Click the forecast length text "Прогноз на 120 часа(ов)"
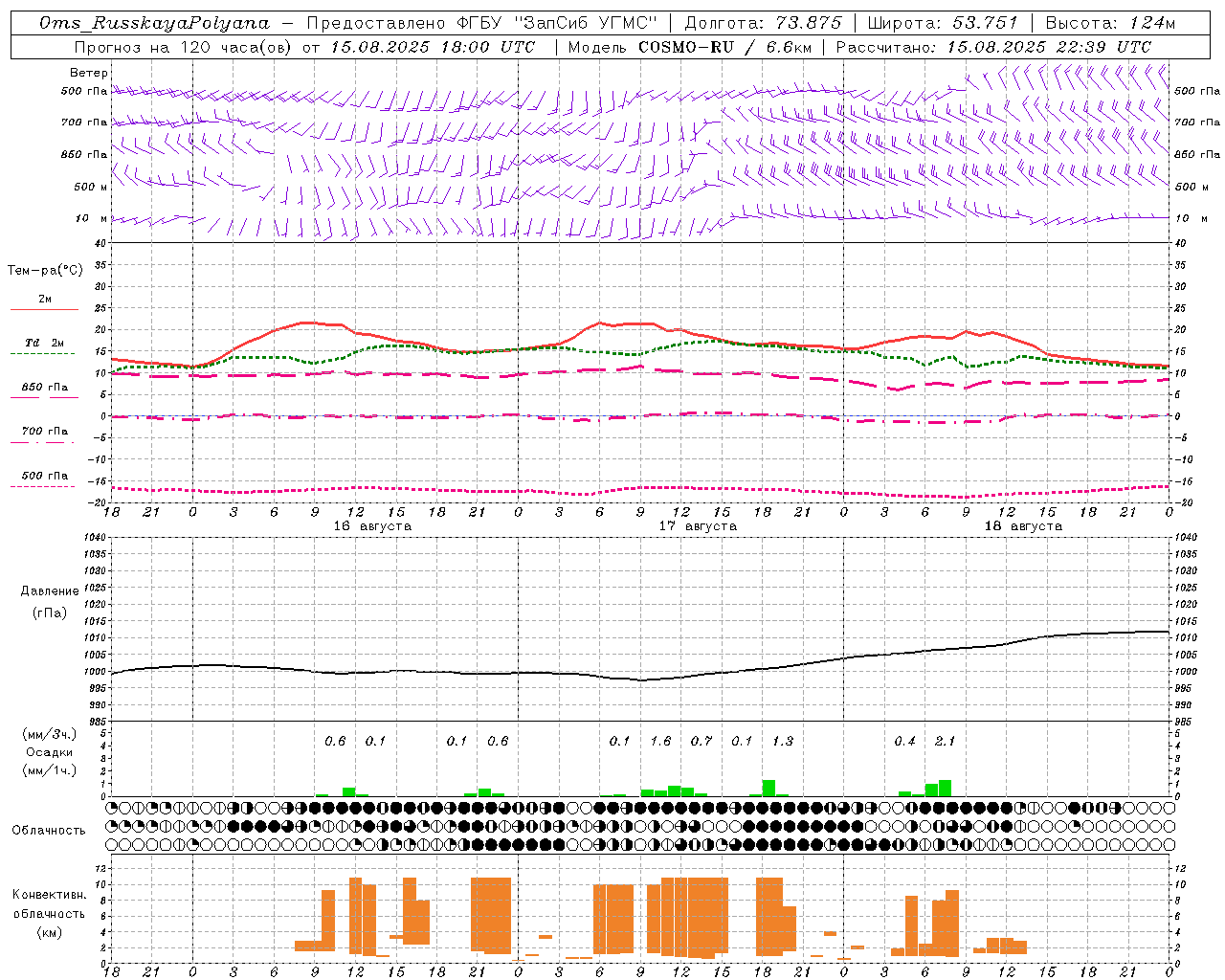1225x980 pixels. click(x=184, y=47)
